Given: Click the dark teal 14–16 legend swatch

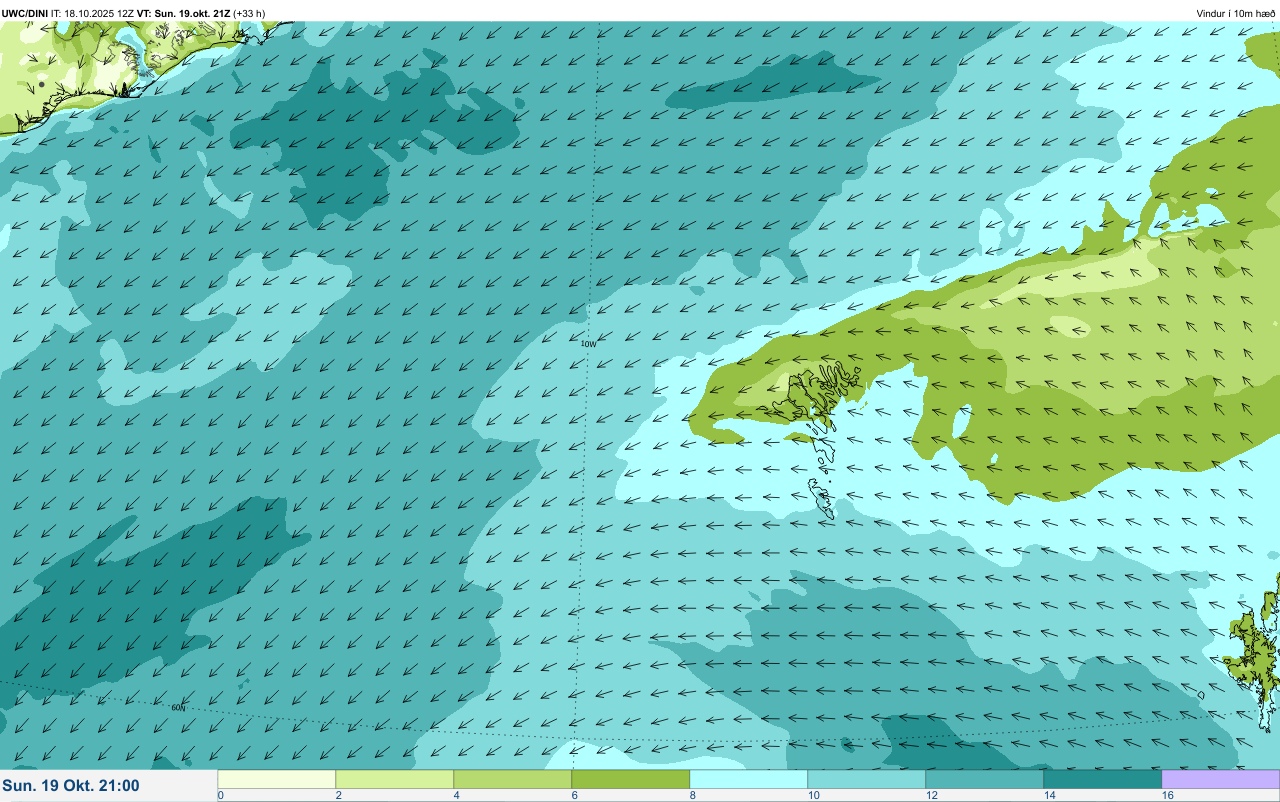Looking at the screenshot, I should click(x=1102, y=779).
